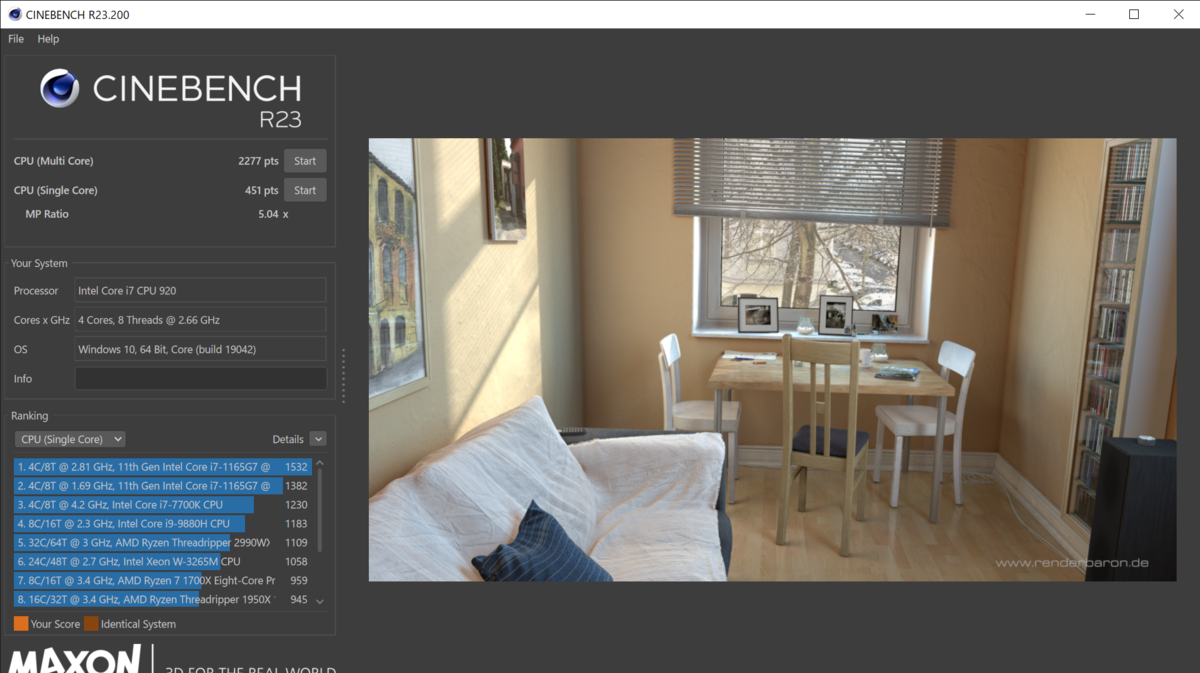Screen dimensions: 1200x673
Task: Click the Cinebench logo sphere icon
Action: pos(60,89)
